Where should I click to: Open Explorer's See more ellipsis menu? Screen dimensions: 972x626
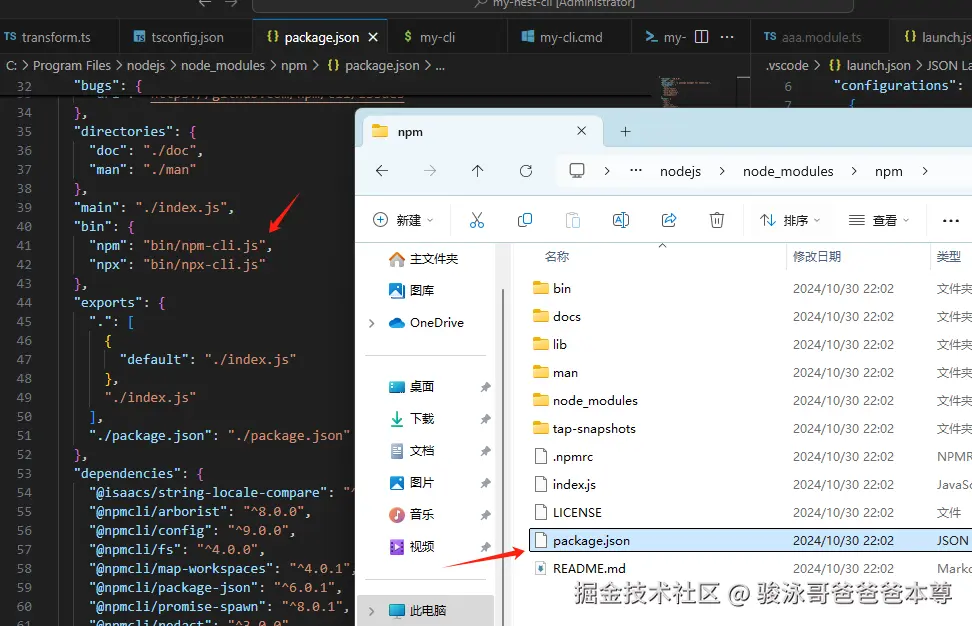click(x=950, y=220)
